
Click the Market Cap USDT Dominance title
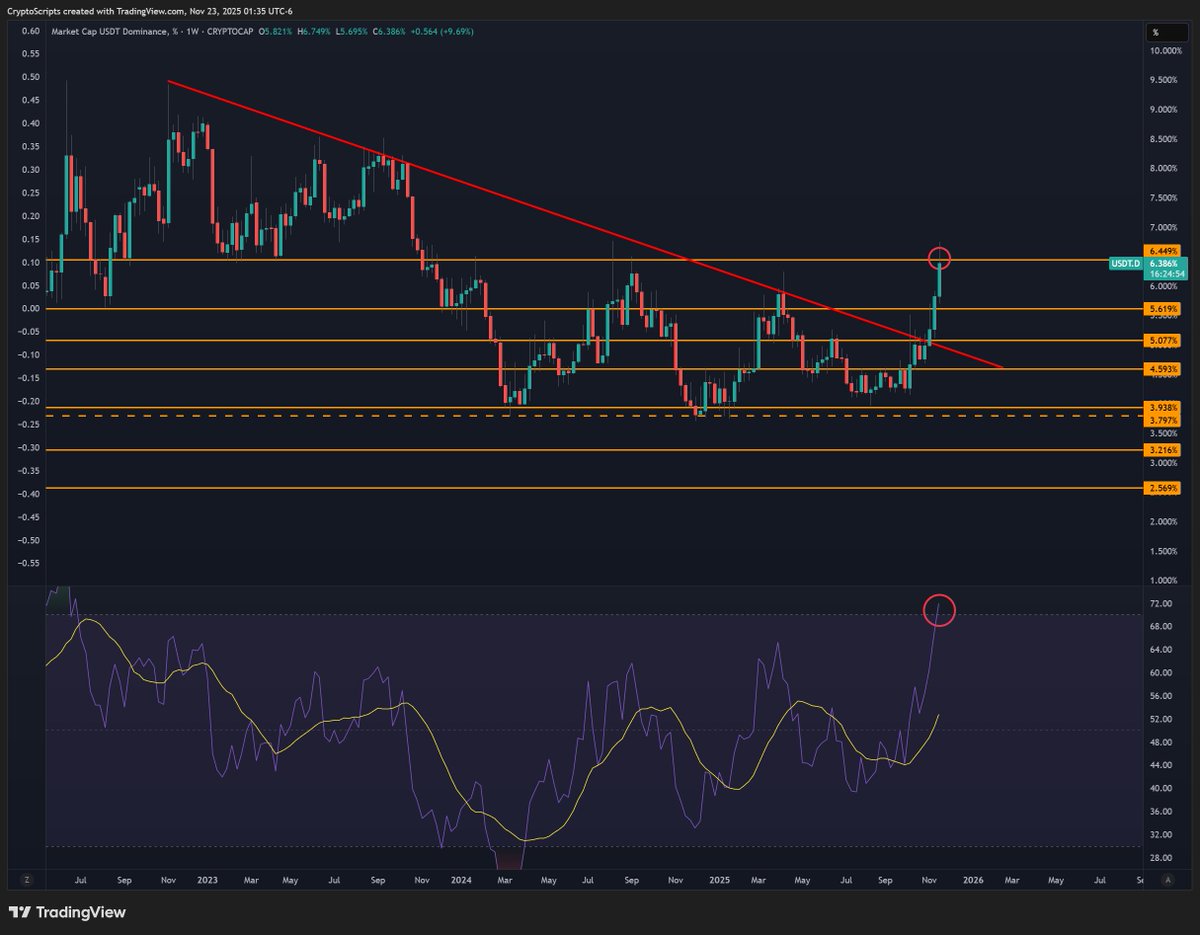pyautogui.click(x=110, y=32)
